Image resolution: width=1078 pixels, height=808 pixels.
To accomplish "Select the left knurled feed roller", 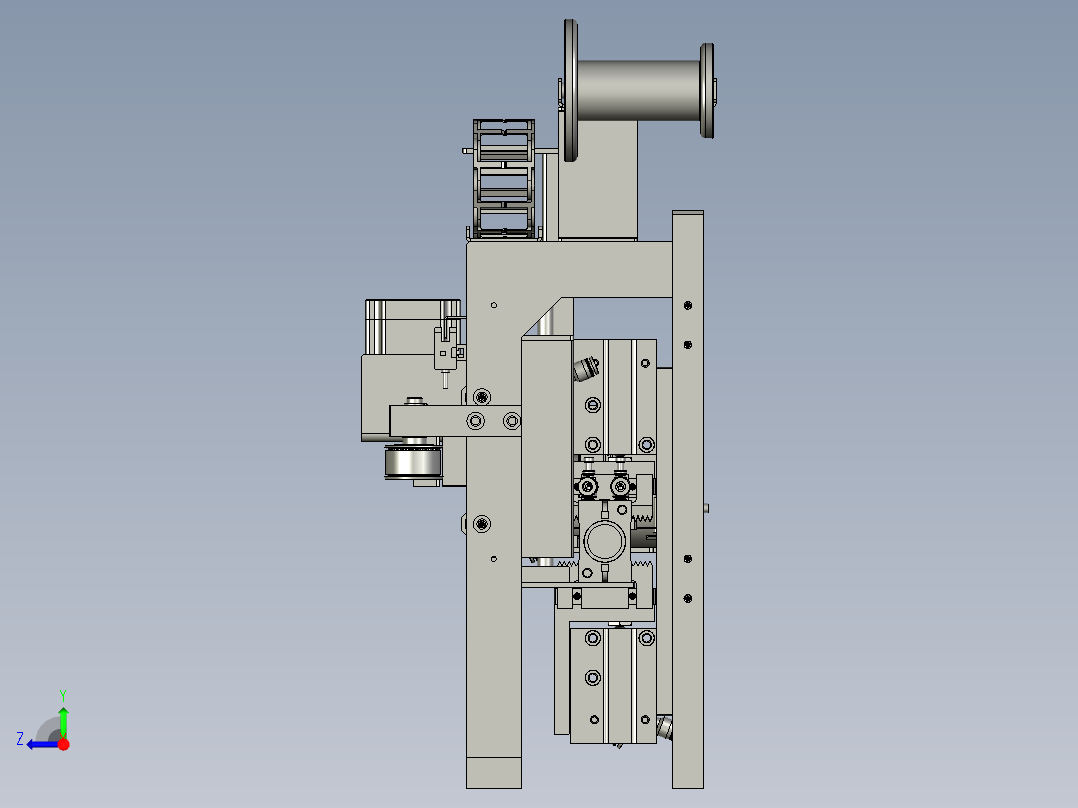I will [x=588, y=487].
